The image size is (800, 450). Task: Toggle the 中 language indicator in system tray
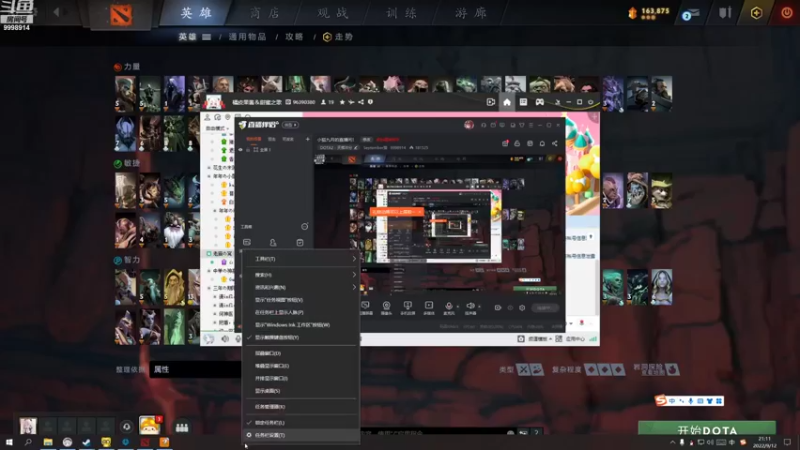coord(732,442)
